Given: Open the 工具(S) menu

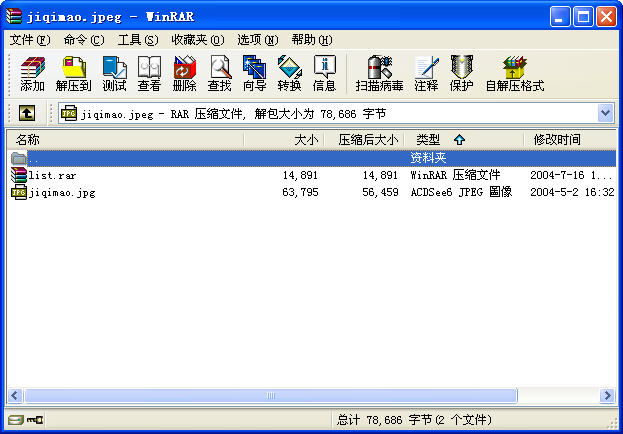Looking at the screenshot, I should point(137,40).
